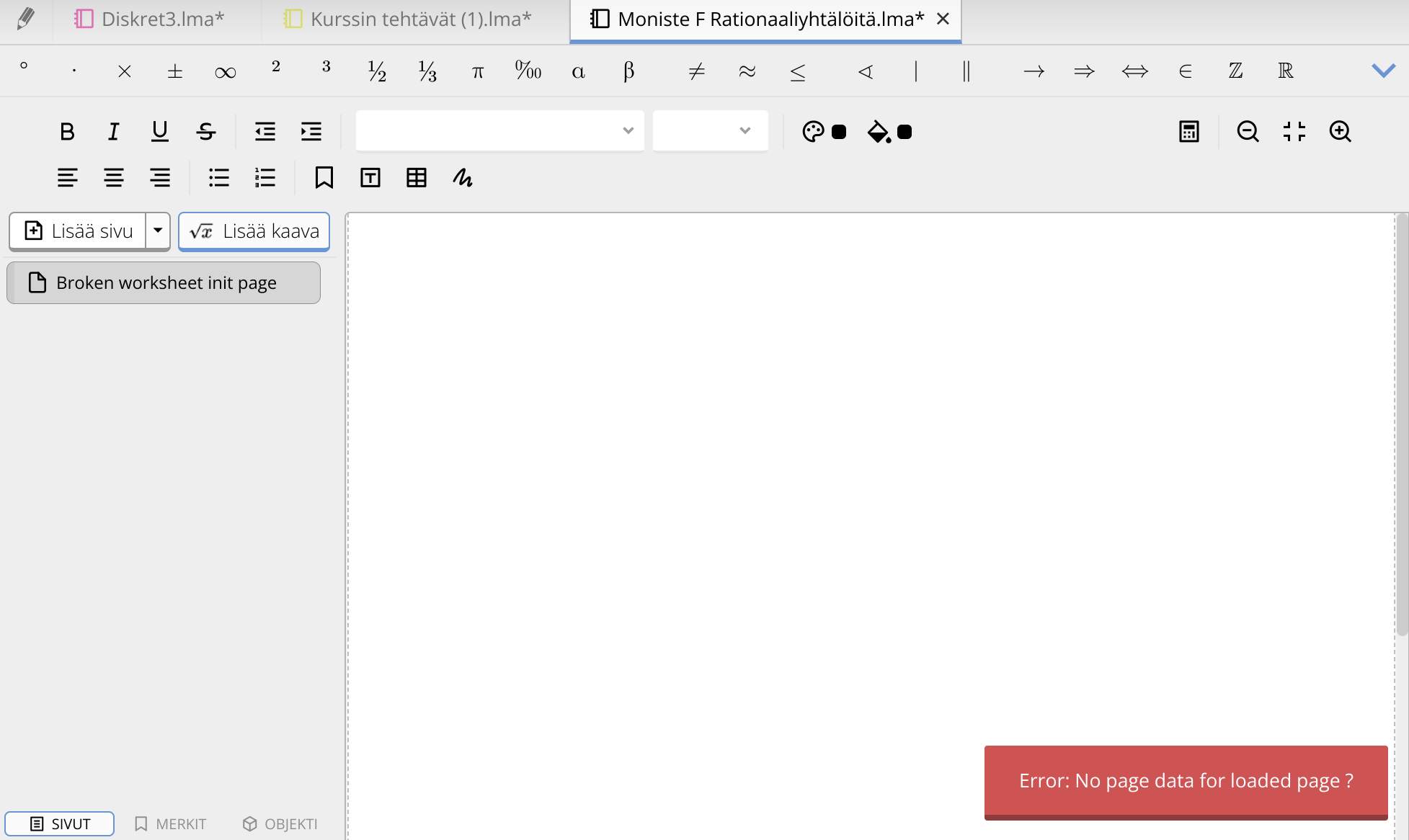Insert a text box
This screenshot has width=1409, height=840.
(x=370, y=178)
